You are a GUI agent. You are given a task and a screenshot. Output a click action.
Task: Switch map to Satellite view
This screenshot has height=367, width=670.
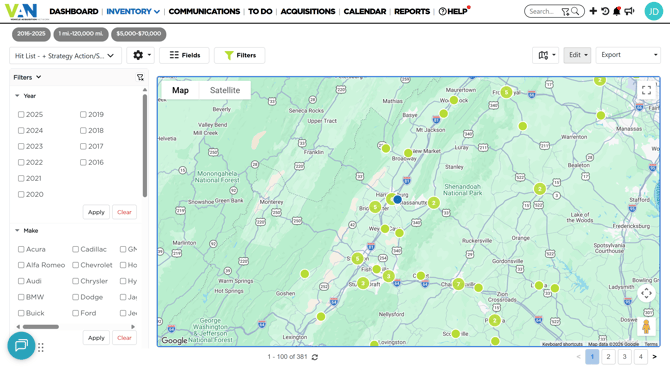[x=225, y=90]
